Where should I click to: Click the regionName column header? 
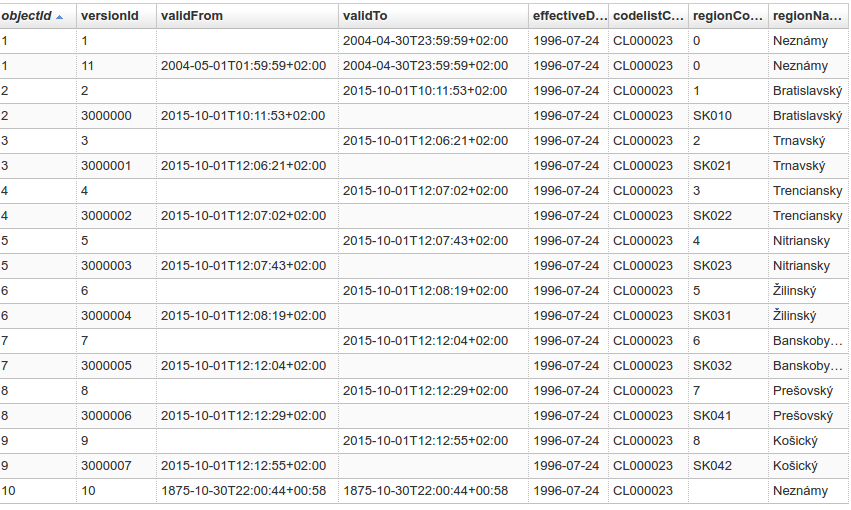pyautogui.click(x=808, y=16)
